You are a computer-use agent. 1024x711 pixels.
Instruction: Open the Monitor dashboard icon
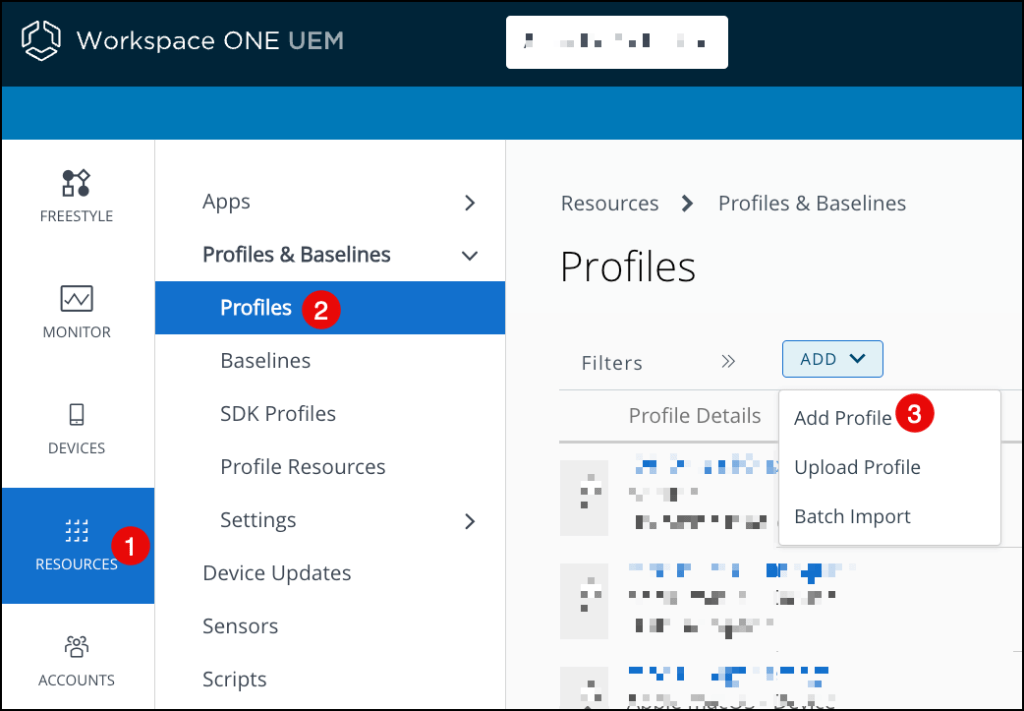click(x=76, y=299)
